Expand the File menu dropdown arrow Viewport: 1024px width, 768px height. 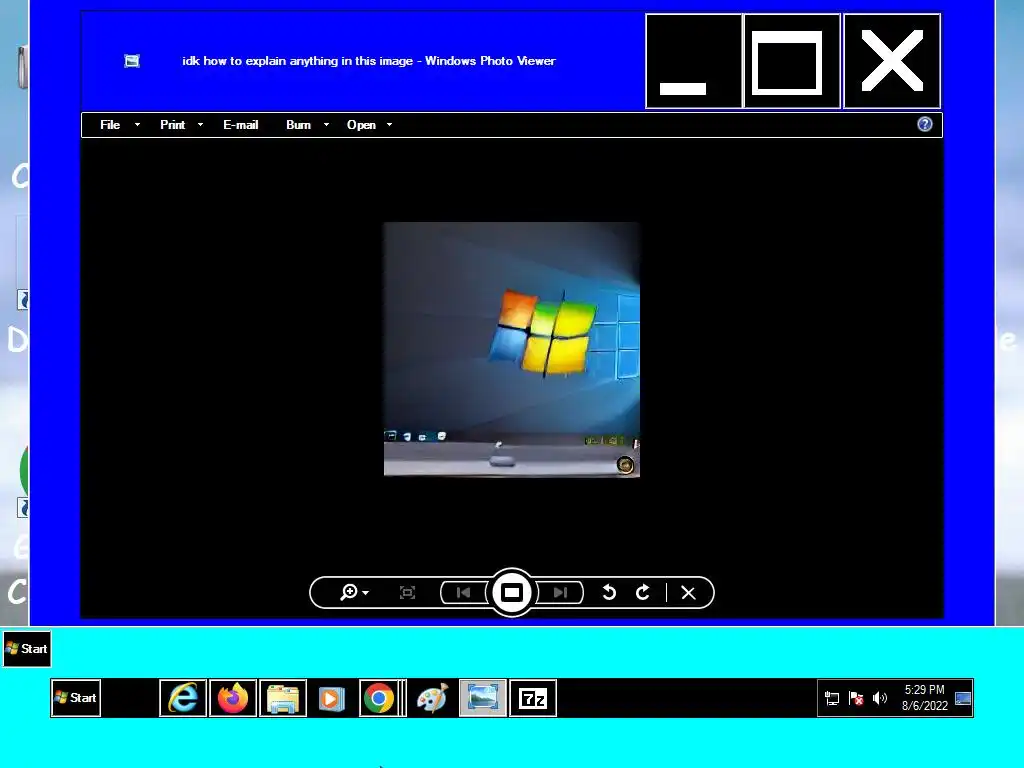137,125
